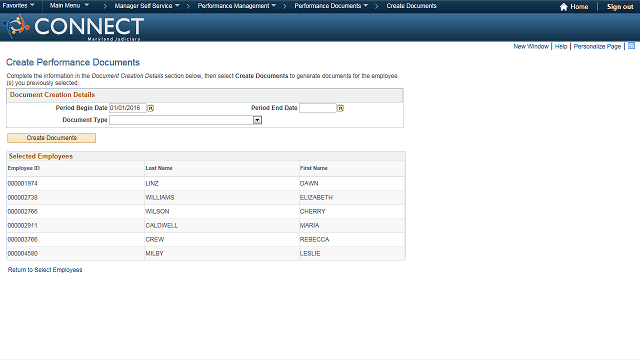
Task: Open Manager Self Service breadcrumb menu
Action: [147, 6]
